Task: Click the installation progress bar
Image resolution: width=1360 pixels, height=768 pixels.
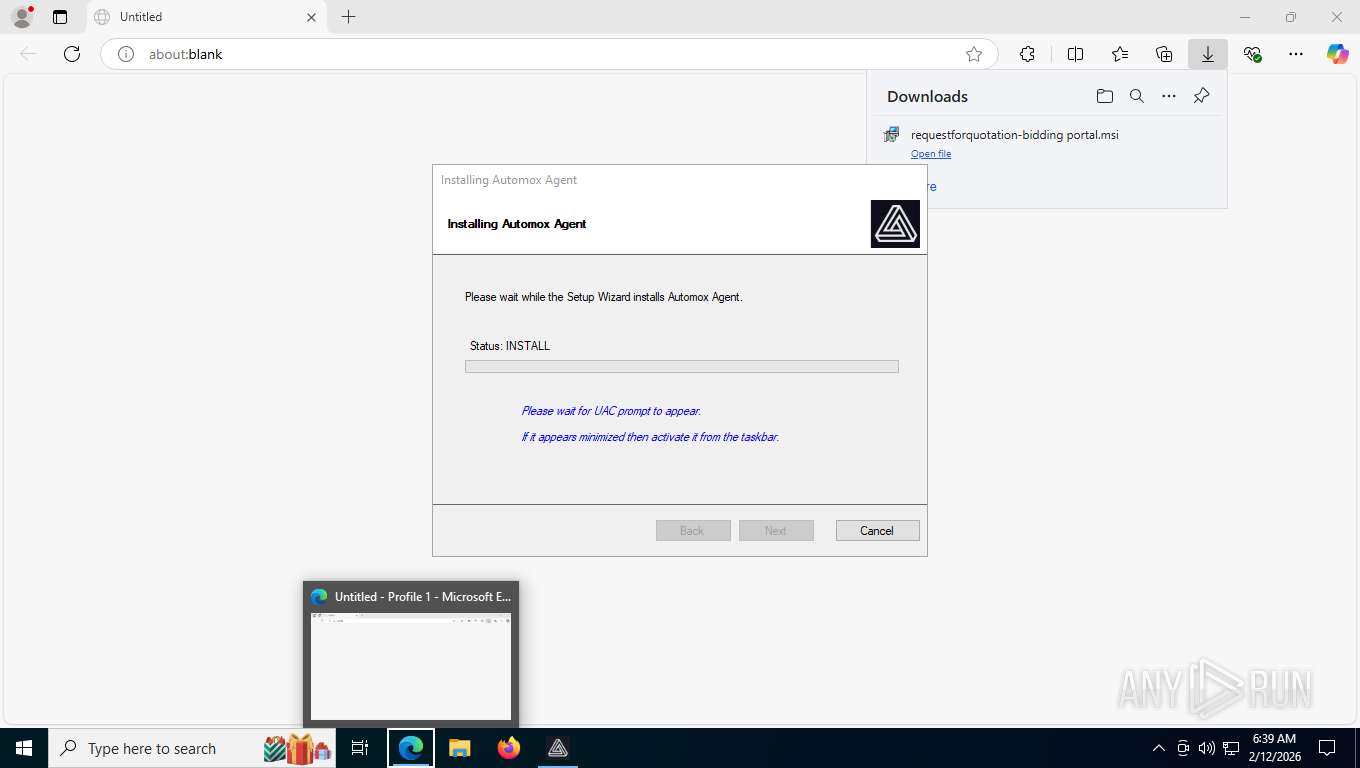Action: point(682,367)
